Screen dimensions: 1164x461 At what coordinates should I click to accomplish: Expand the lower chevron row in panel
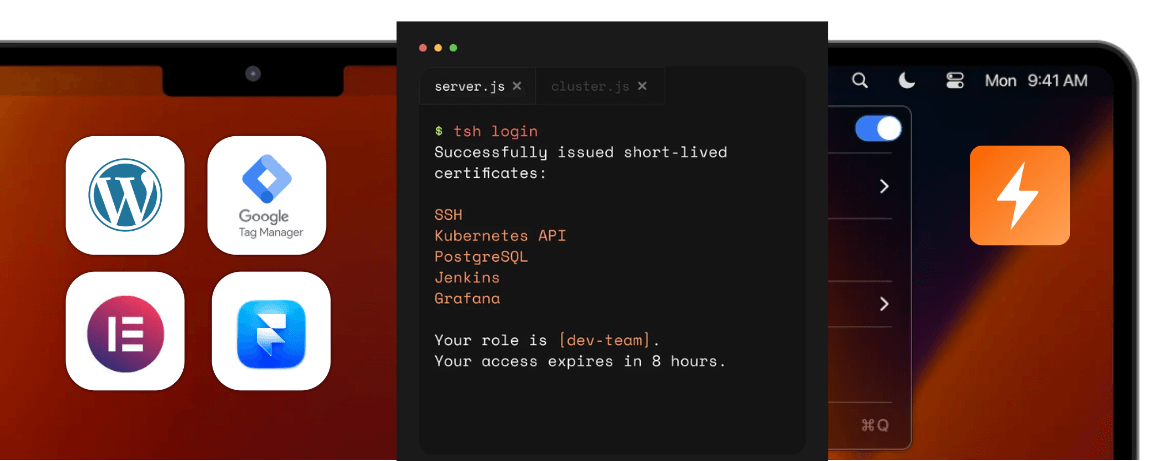tap(884, 304)
